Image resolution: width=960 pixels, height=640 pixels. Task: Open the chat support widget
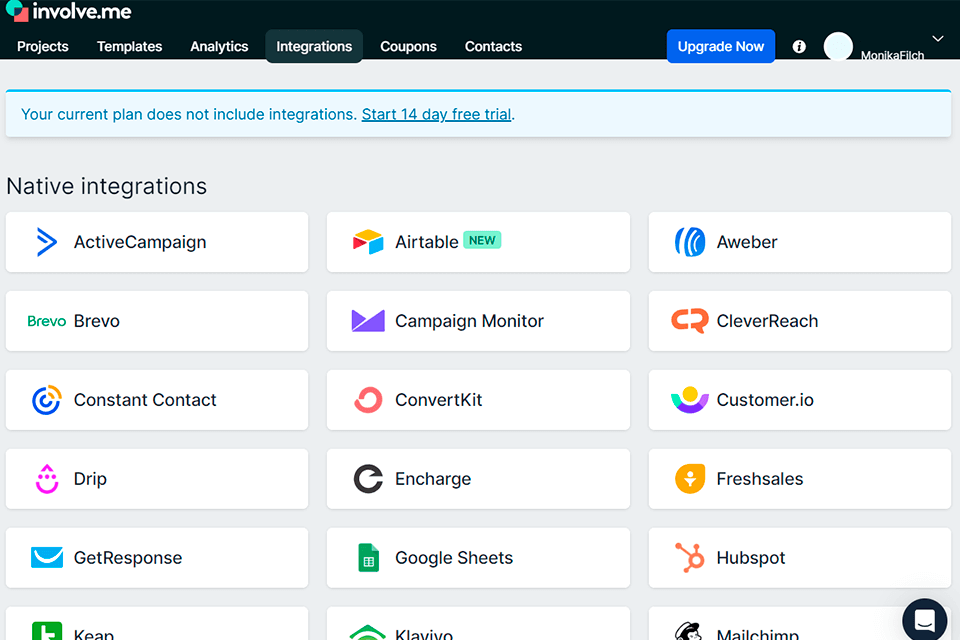pyautogui.click(x=924, y=620)
